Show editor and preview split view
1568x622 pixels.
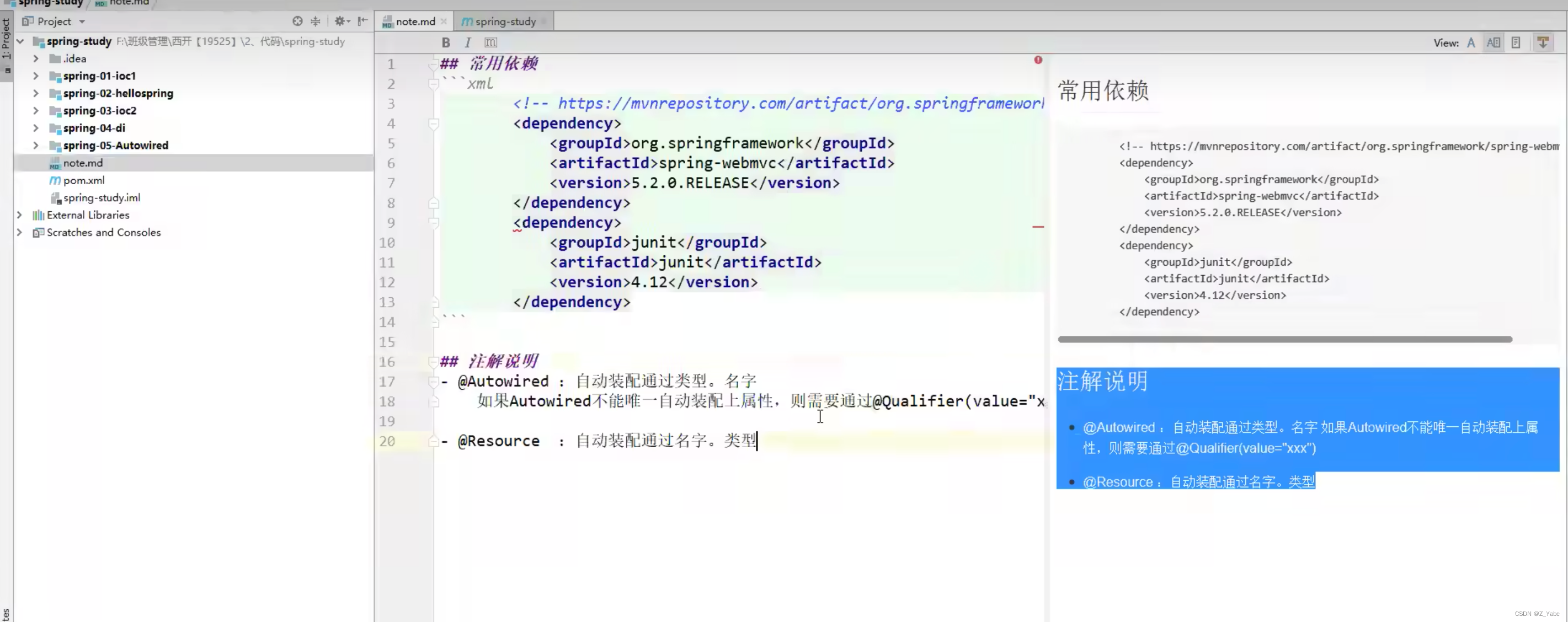1493,42
